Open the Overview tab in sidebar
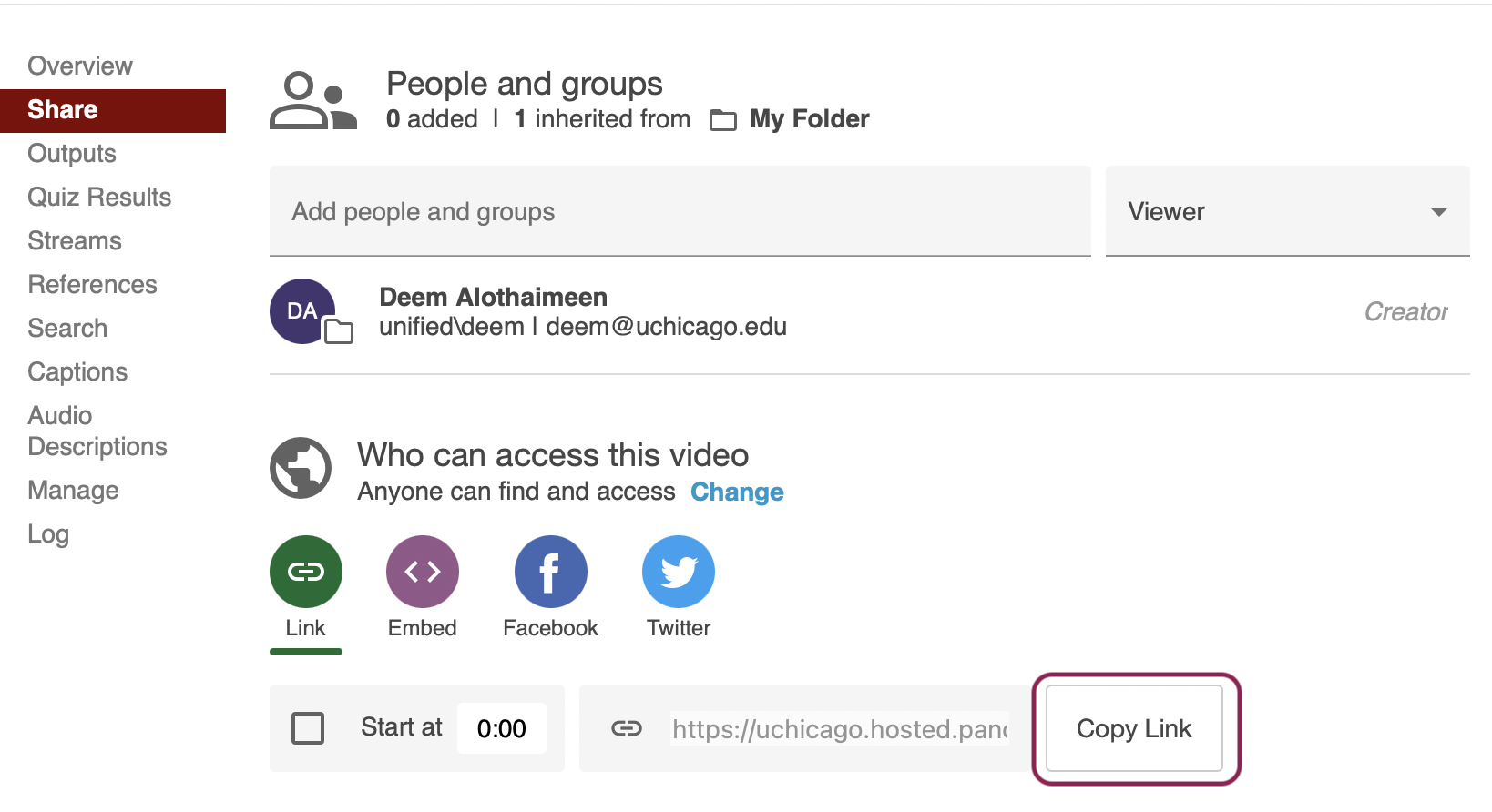Viewport: 1492px width, 812px height. 80,66
